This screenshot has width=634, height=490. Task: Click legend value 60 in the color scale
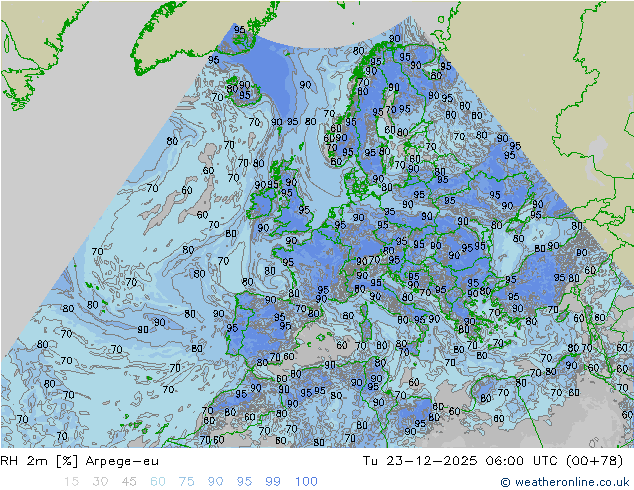[158, 482]
